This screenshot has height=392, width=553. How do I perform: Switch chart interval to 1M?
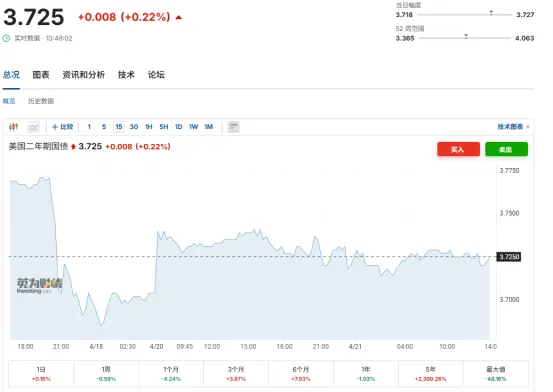click(208, 127)
